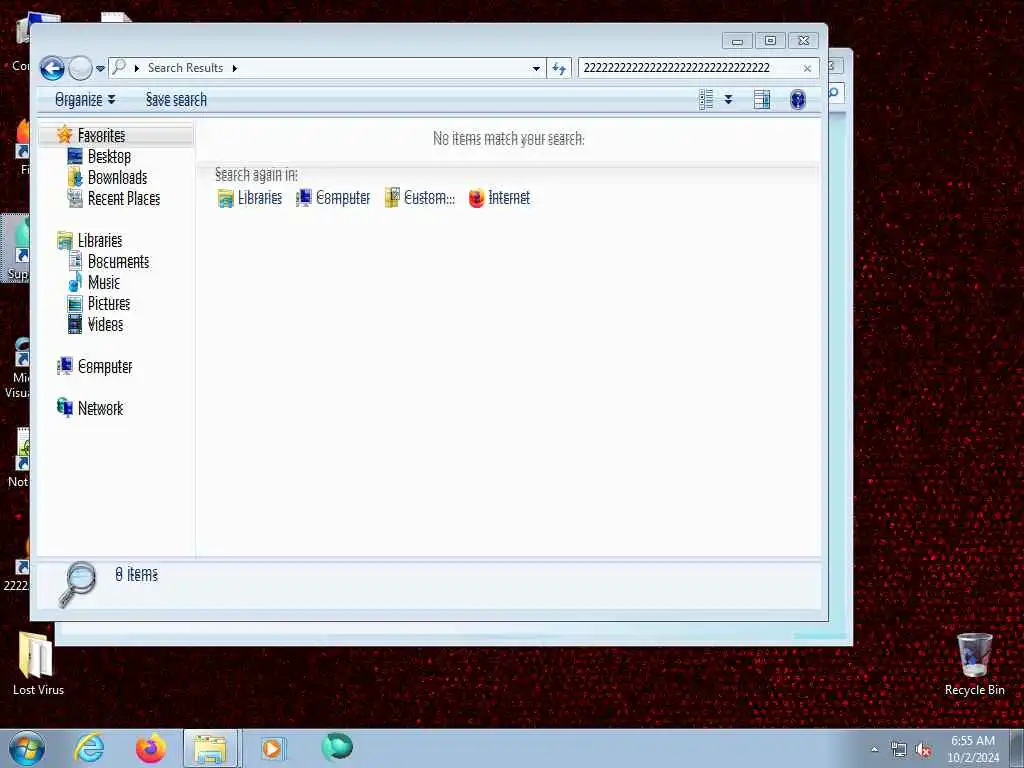
Task: Open the address bar history dropdown
Action: [x=536, y=69]
